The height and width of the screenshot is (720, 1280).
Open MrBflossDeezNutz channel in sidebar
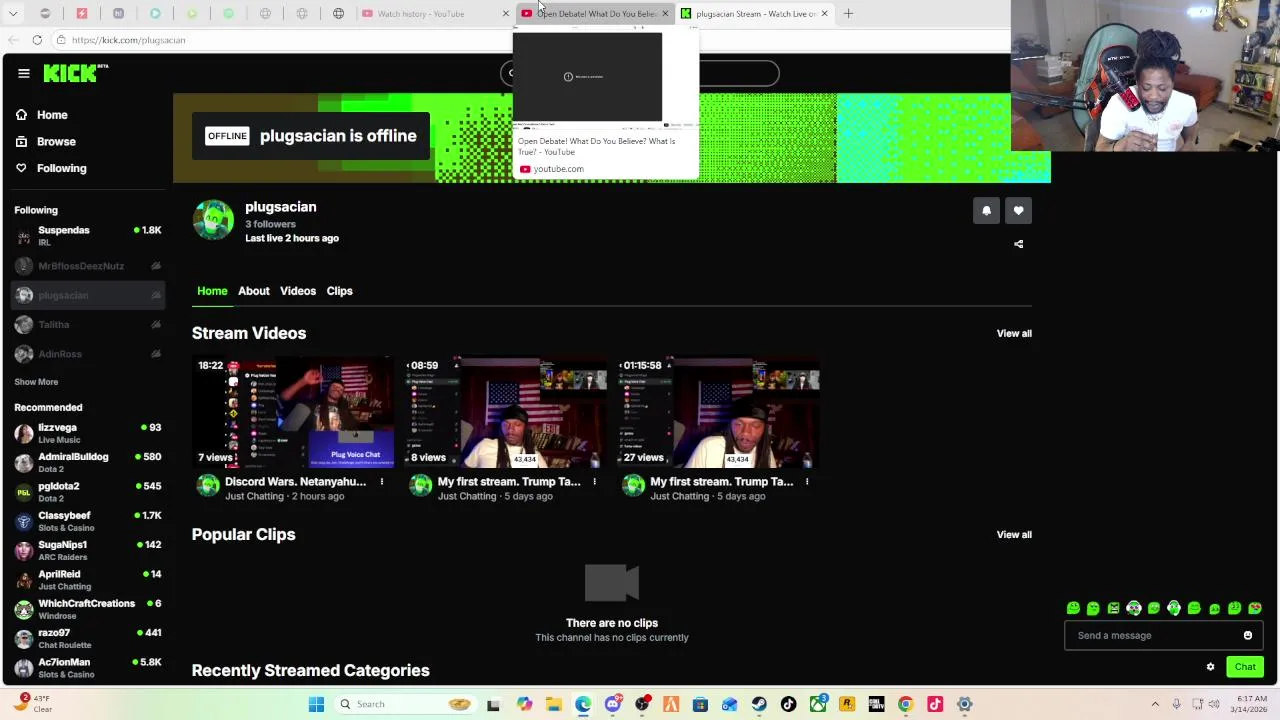coord(87,266)
